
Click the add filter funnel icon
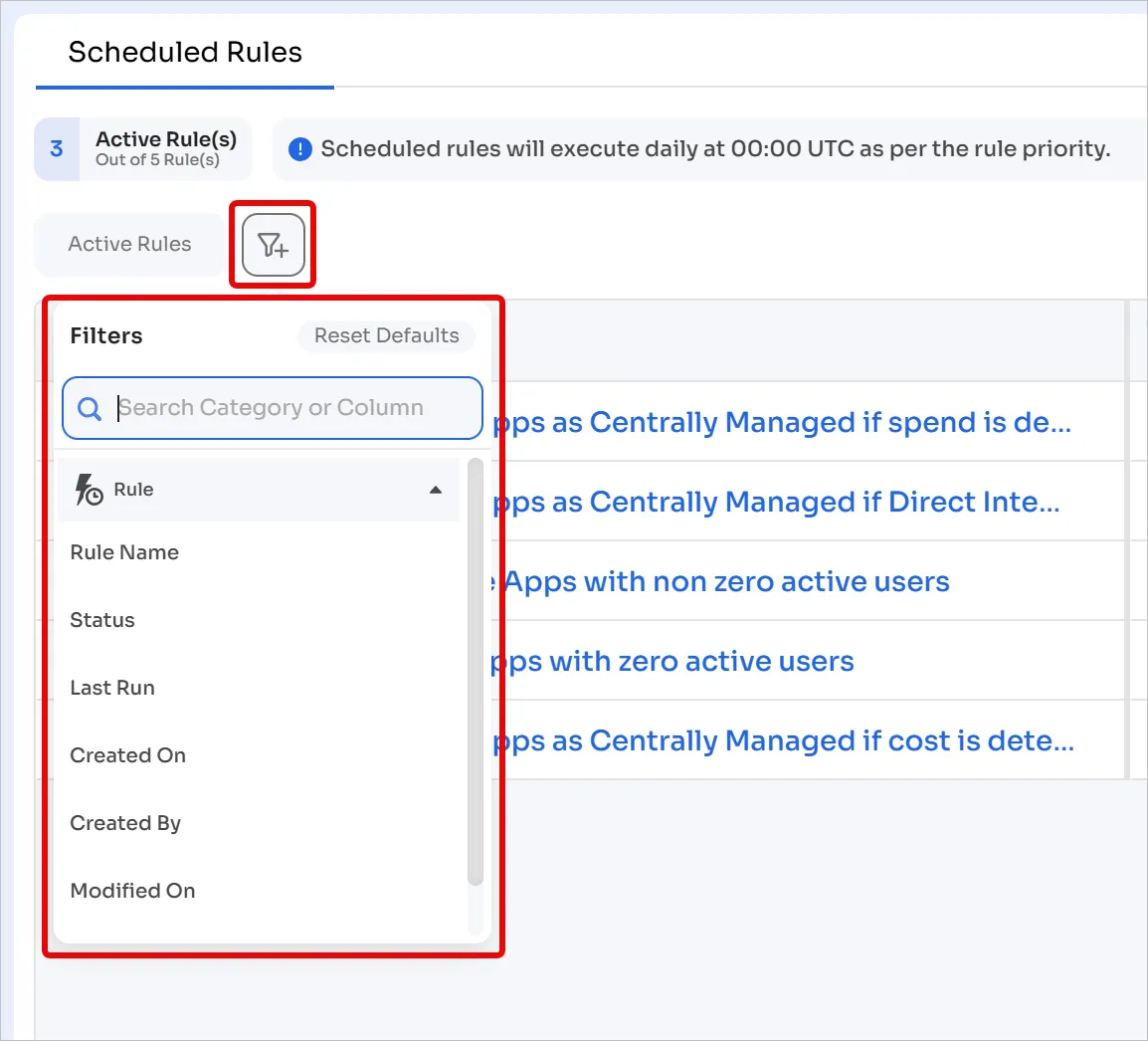[x=274, y=245]
